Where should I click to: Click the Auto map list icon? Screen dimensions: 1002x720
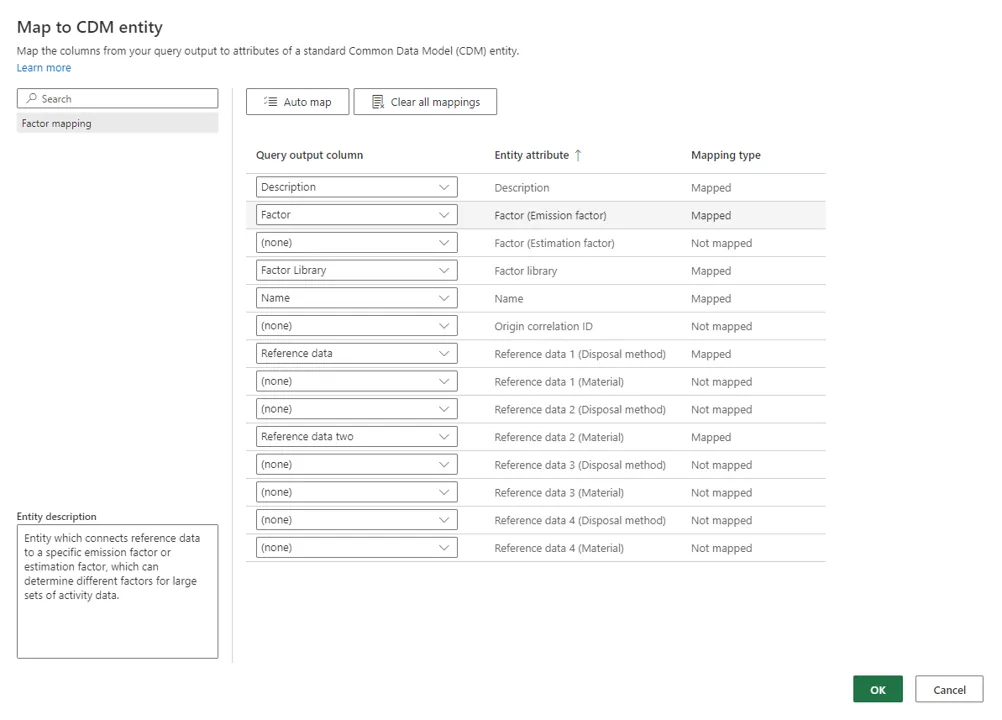(x=270, y=102)
